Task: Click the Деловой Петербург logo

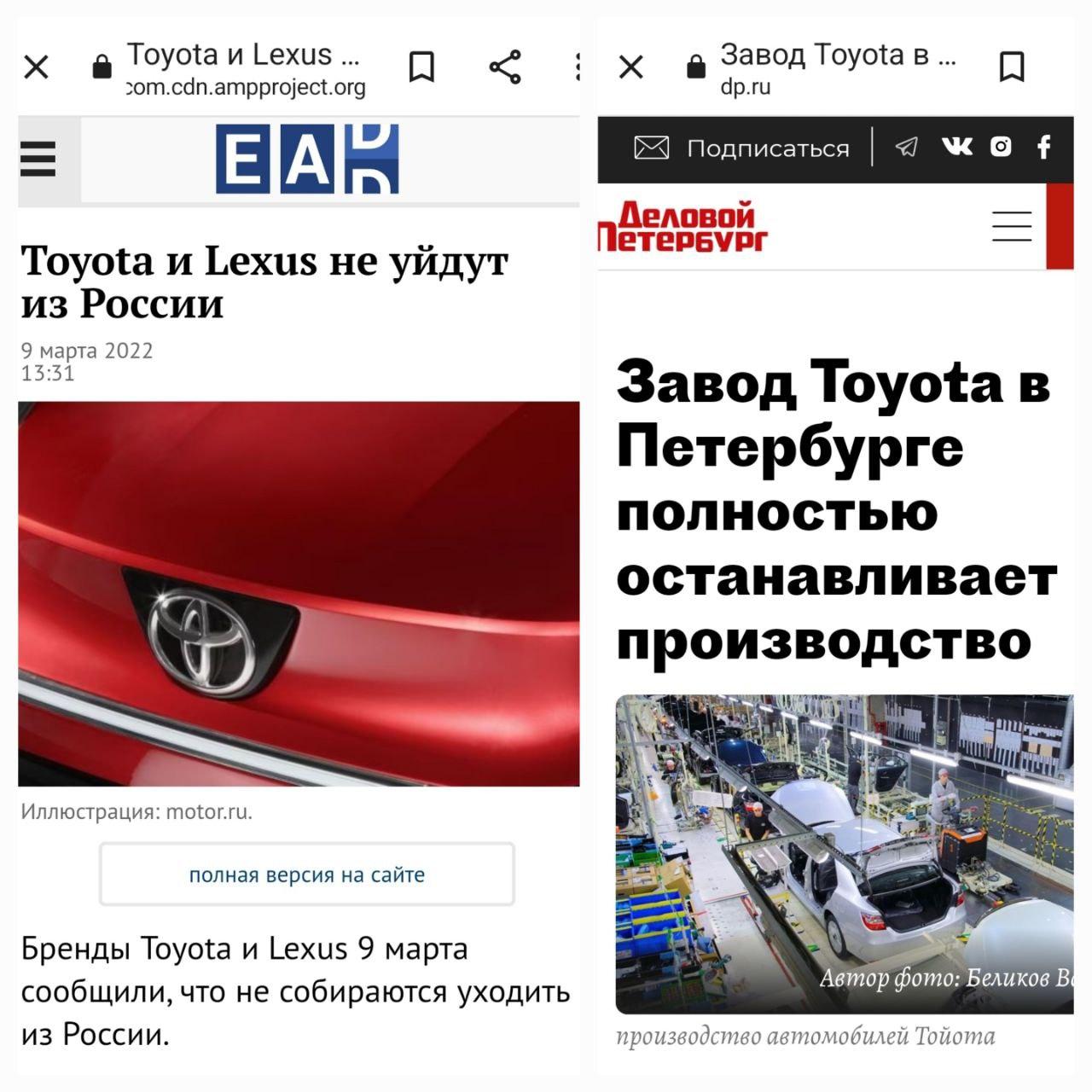Action: pos(682,227)
